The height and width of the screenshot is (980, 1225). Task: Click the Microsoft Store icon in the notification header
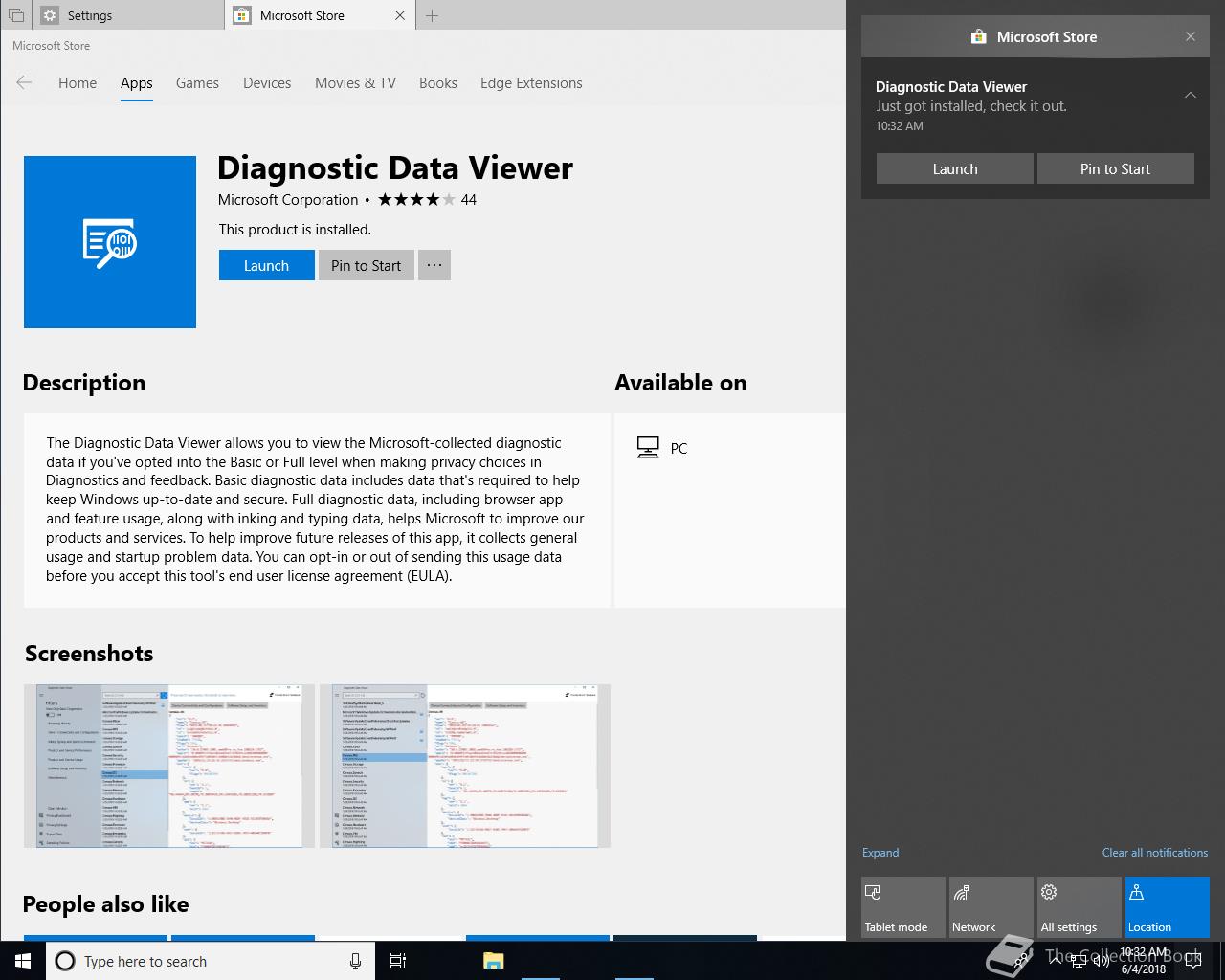pos(978,36)
